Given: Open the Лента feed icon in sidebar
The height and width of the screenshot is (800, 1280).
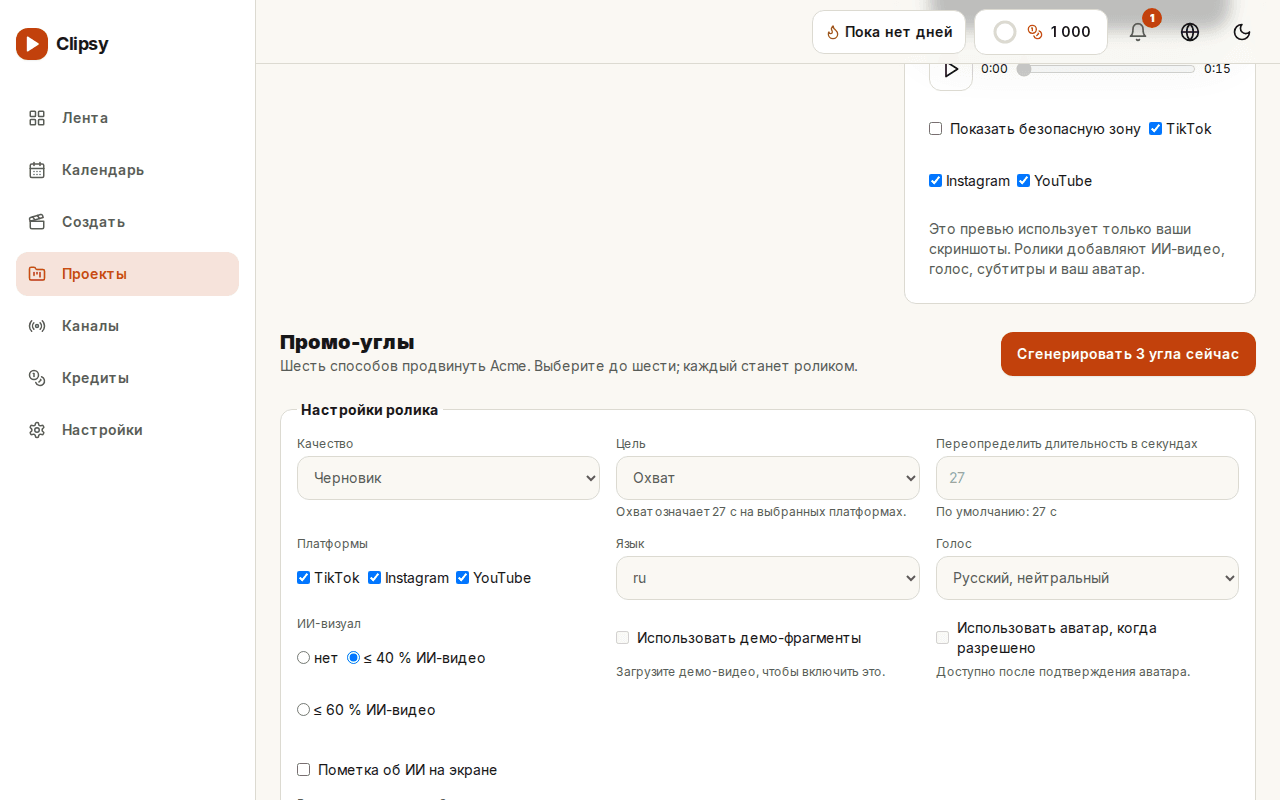Looking at the screenshot, I should (37, 118).
